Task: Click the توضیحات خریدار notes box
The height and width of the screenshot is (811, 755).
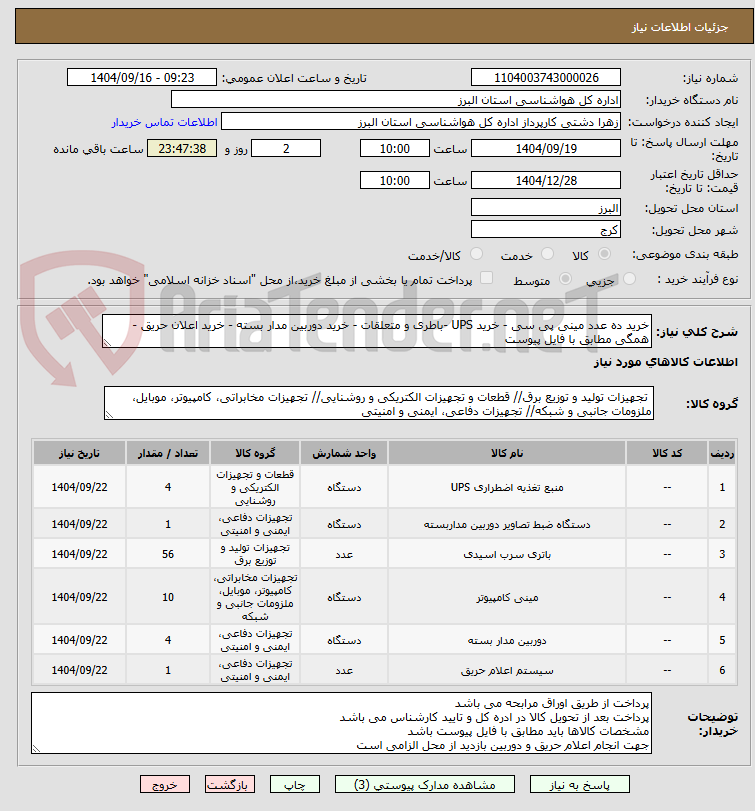Action: point(341,723)
